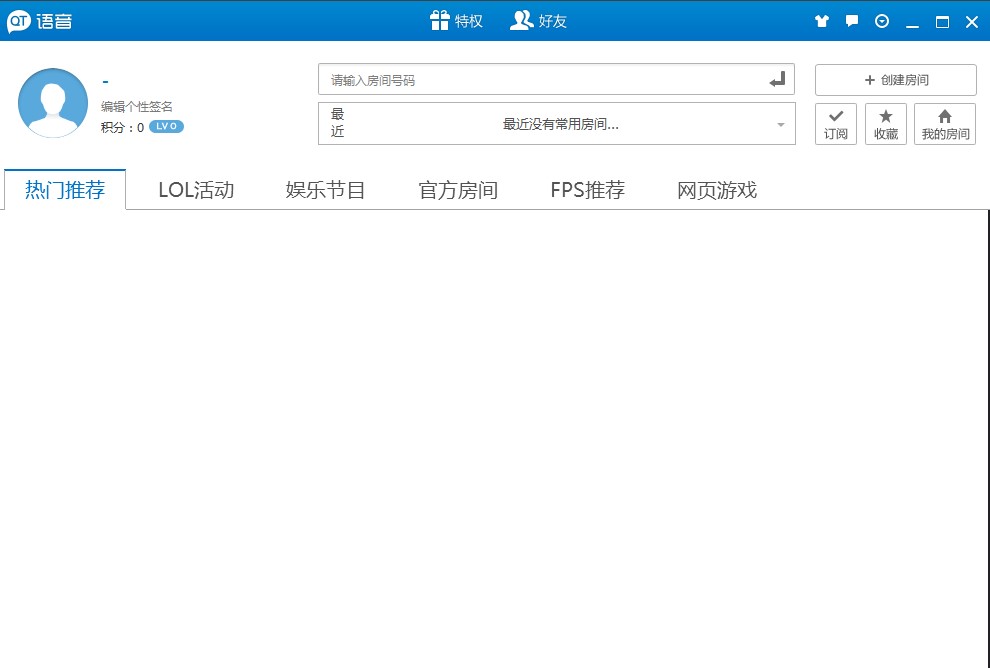Click the user avatar picture
The image size is (990, 668).
coord(53,103)
